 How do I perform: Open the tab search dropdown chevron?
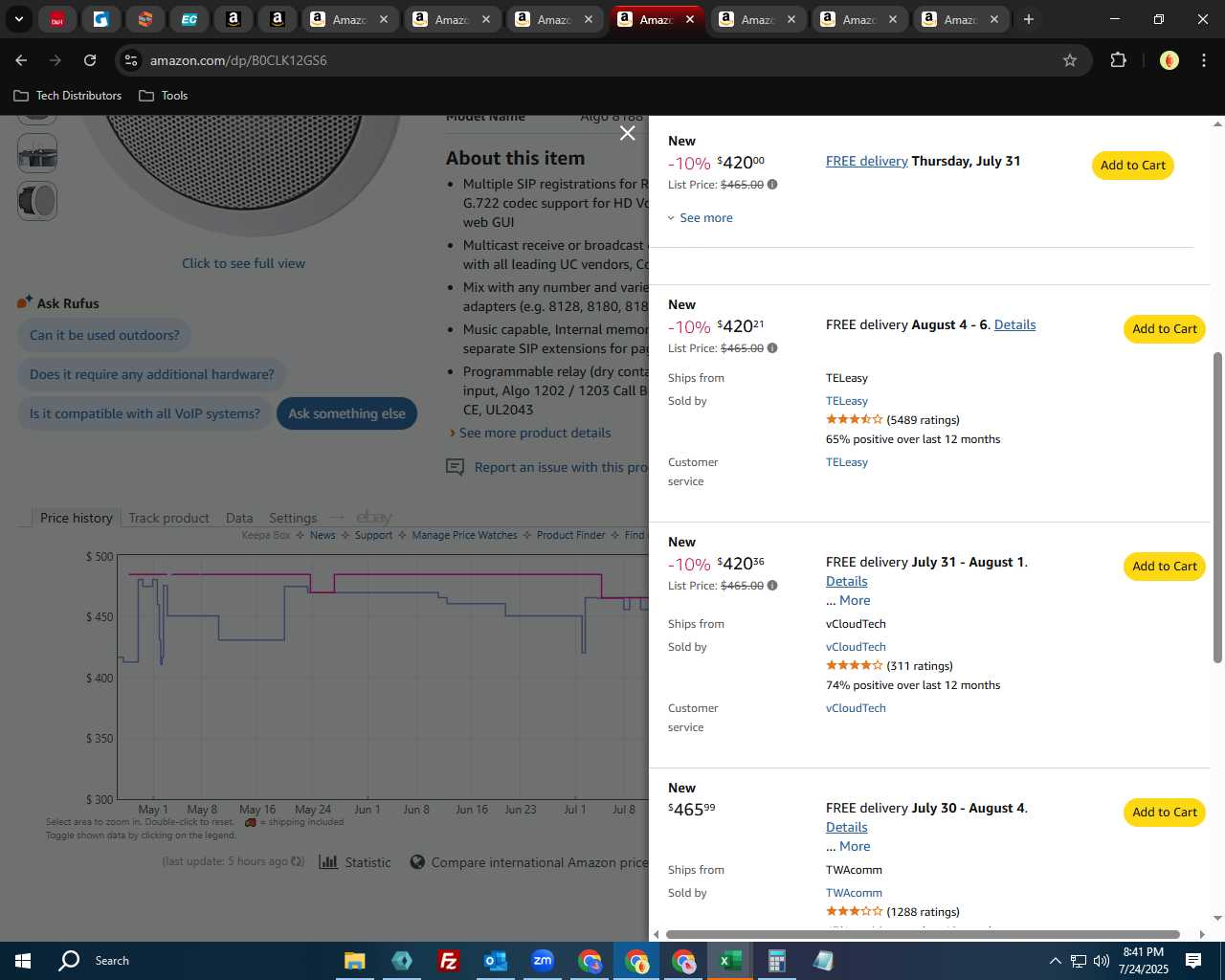pyautogui.click(x=18, y=19)
